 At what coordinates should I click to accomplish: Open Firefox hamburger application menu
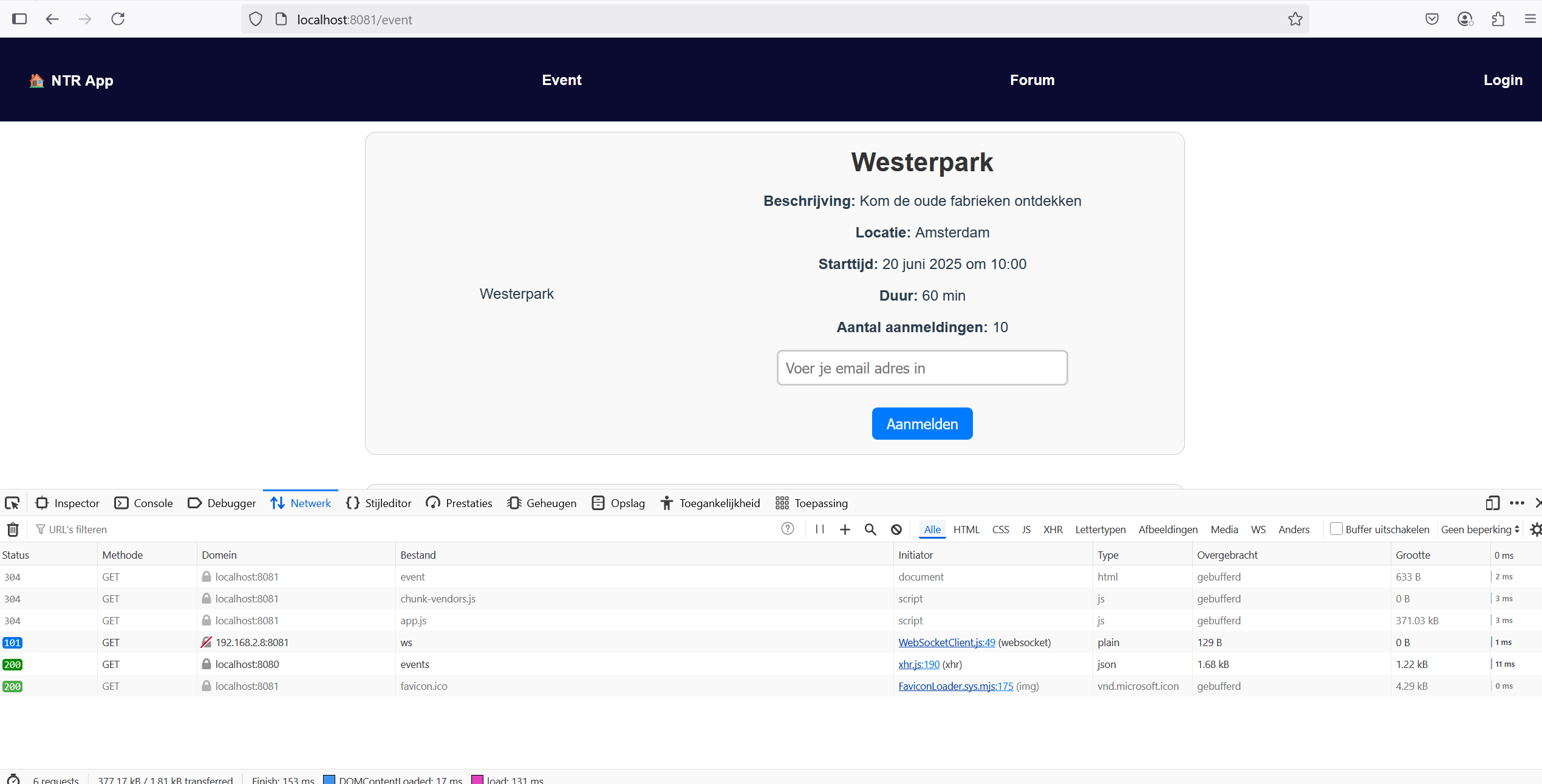1530,19
